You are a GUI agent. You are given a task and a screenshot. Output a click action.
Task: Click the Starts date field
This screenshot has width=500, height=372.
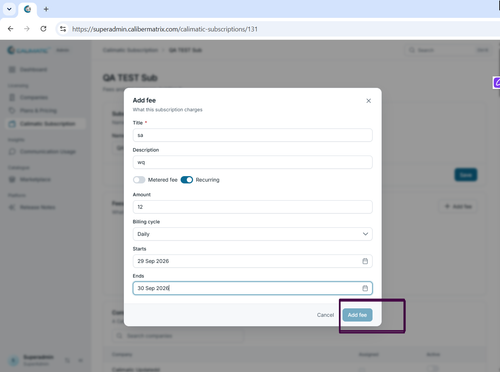click(252, 261)
